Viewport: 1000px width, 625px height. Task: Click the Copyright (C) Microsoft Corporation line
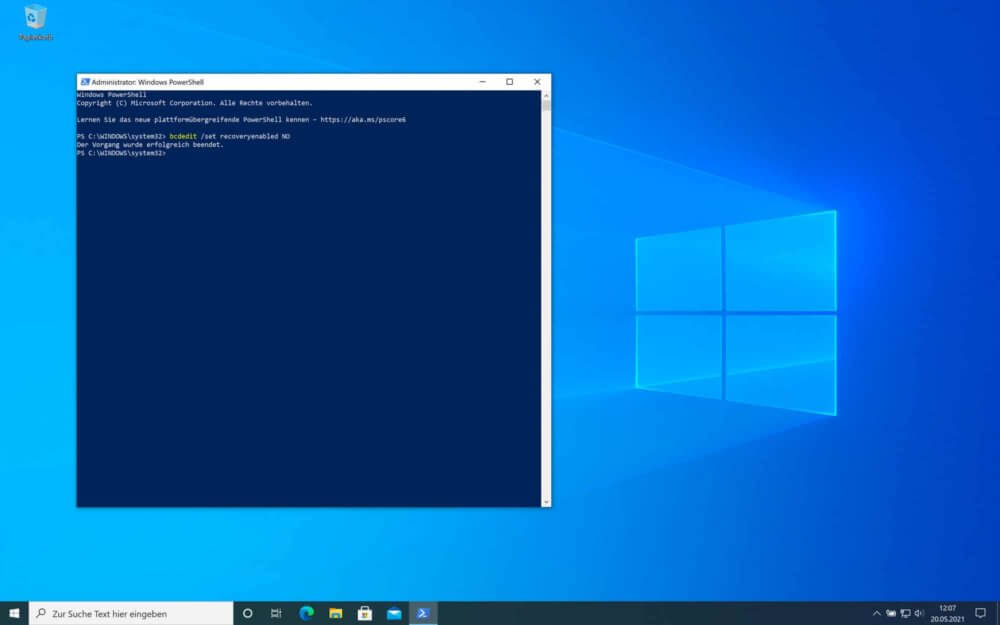pos(195,103)
